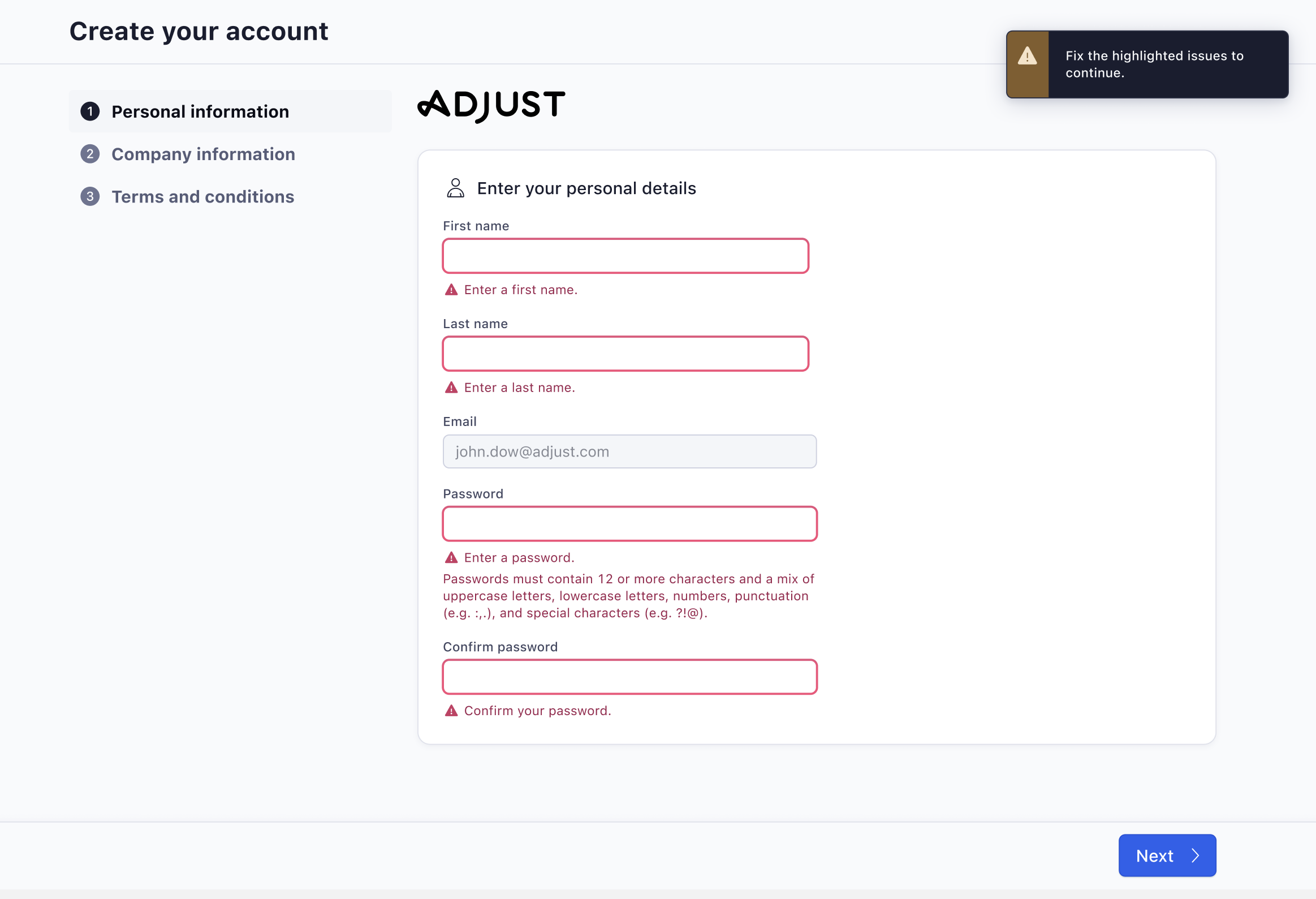
Task: Open the Terms and conditions step
Action: pyautogui.click(x=203, y=196)
